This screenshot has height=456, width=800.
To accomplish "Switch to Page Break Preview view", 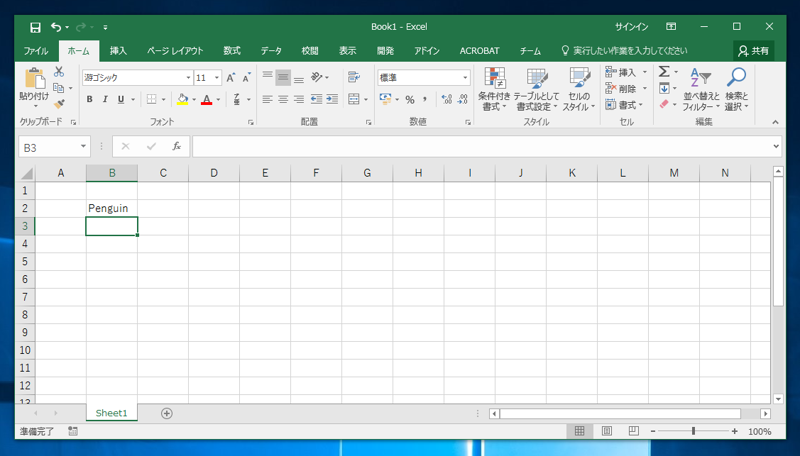I will (x=633, y=432).
